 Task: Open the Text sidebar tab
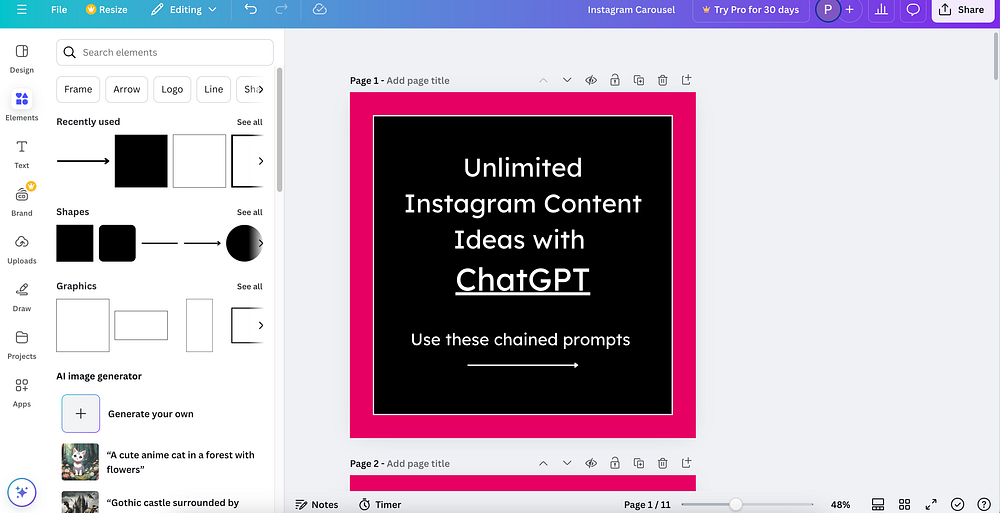pyautogui.click(x=22, y=154)
